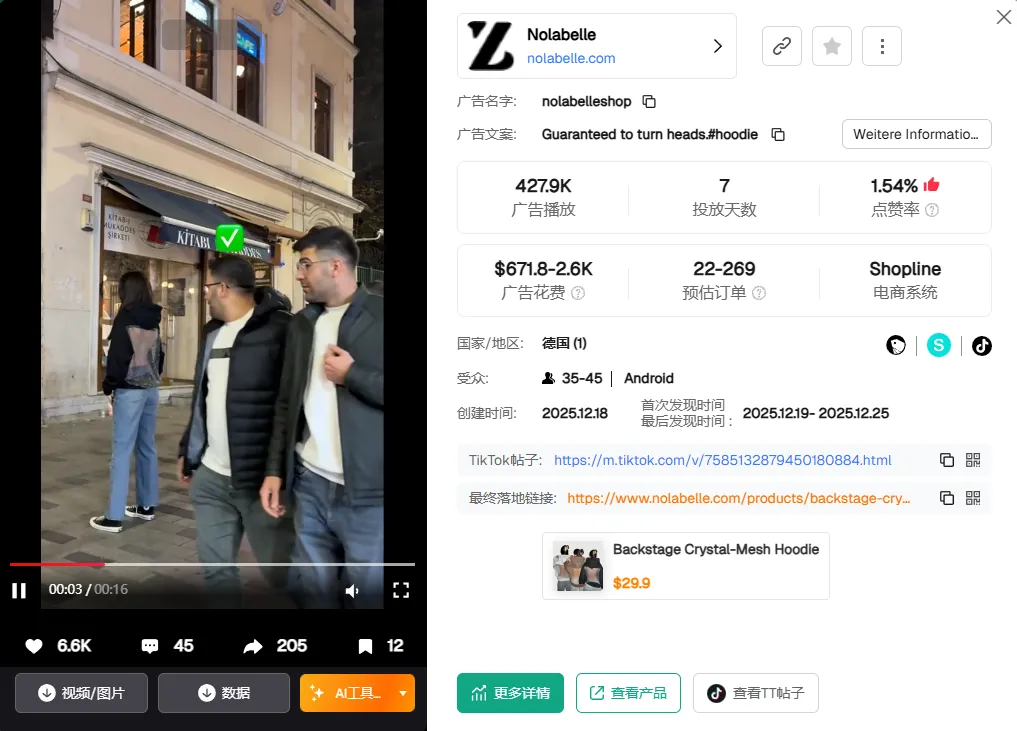This screenshot has width=1017, height=731.
Task: Copy the ad copy text
Action: (778, 134)
